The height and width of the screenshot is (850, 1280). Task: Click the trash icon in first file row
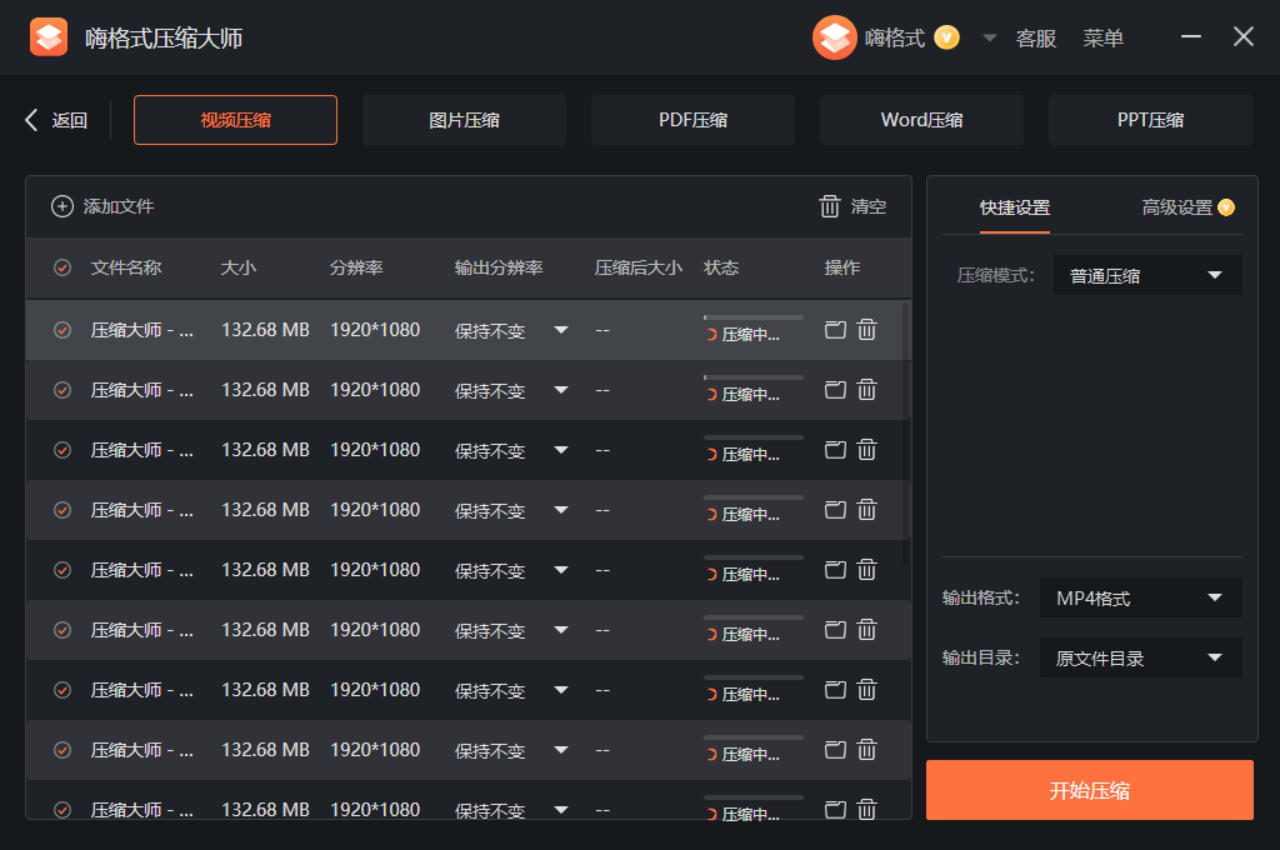pyautogui.click(x=867, y=330)
